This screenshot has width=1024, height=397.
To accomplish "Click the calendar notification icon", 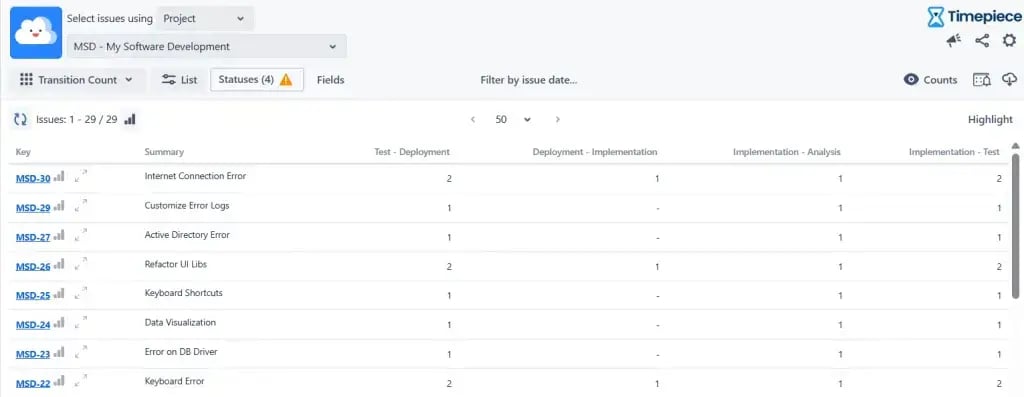I will click(982, 80).
